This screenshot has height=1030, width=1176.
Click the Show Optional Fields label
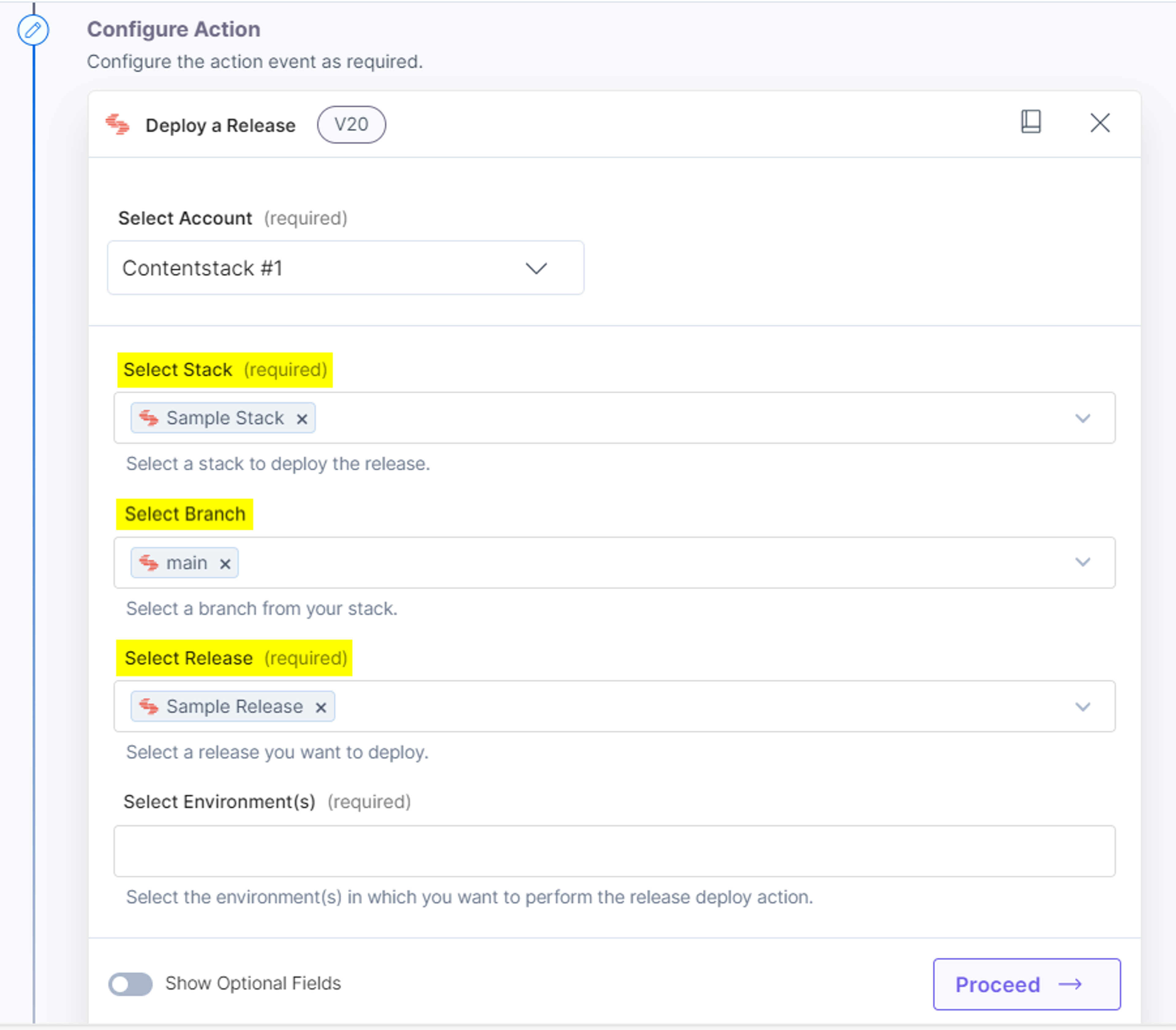coord(253,983)
